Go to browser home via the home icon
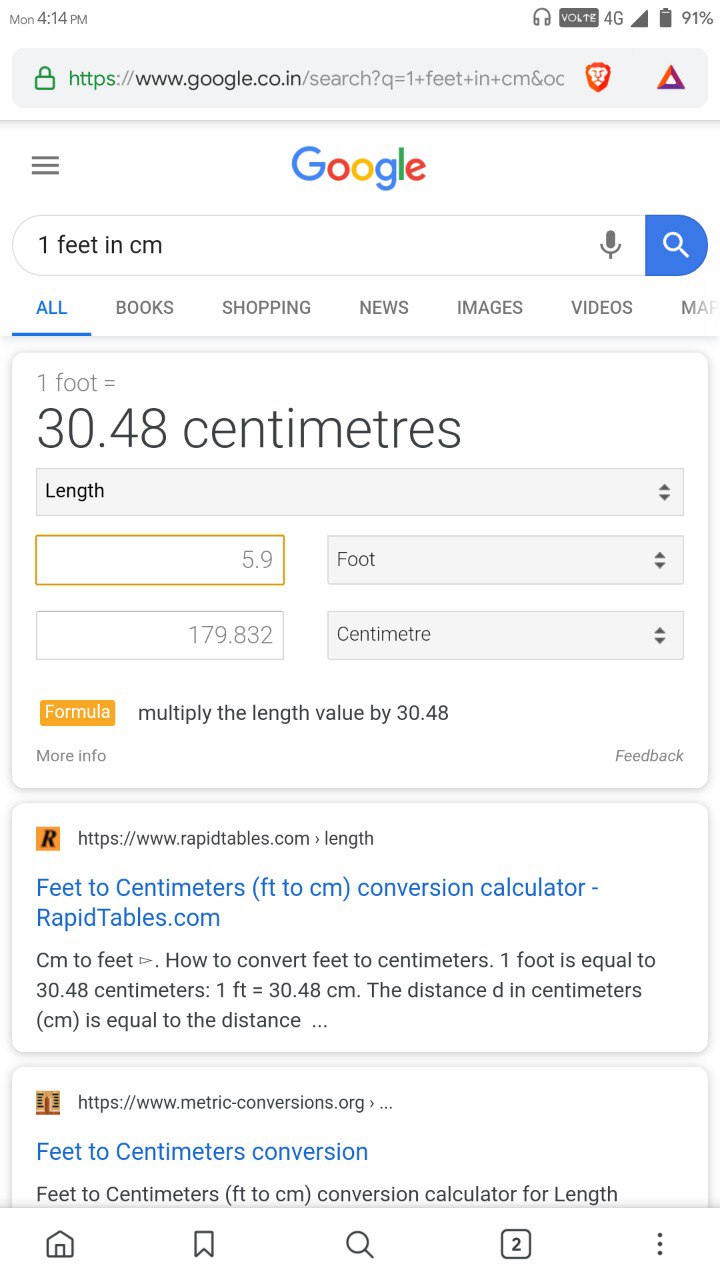This screenshot has height=1280, width=720. (60, 1244)
